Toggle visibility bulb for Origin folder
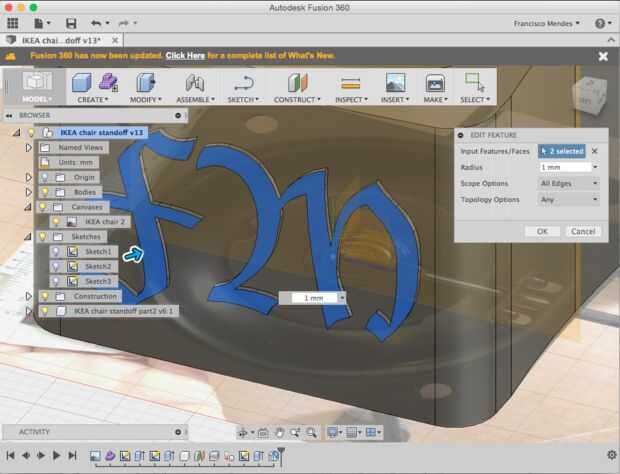620x474 pixels. click(45, 177)
